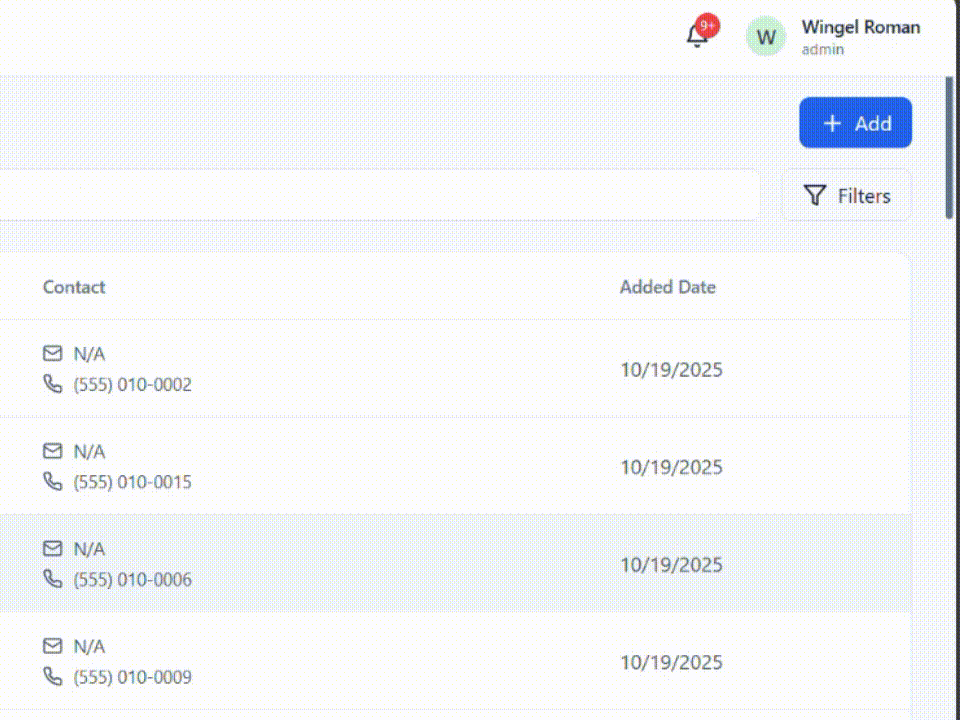Screen dimensions: 960x720
Task: Click the plus icon in the Add button
Action: coord(831,123)
